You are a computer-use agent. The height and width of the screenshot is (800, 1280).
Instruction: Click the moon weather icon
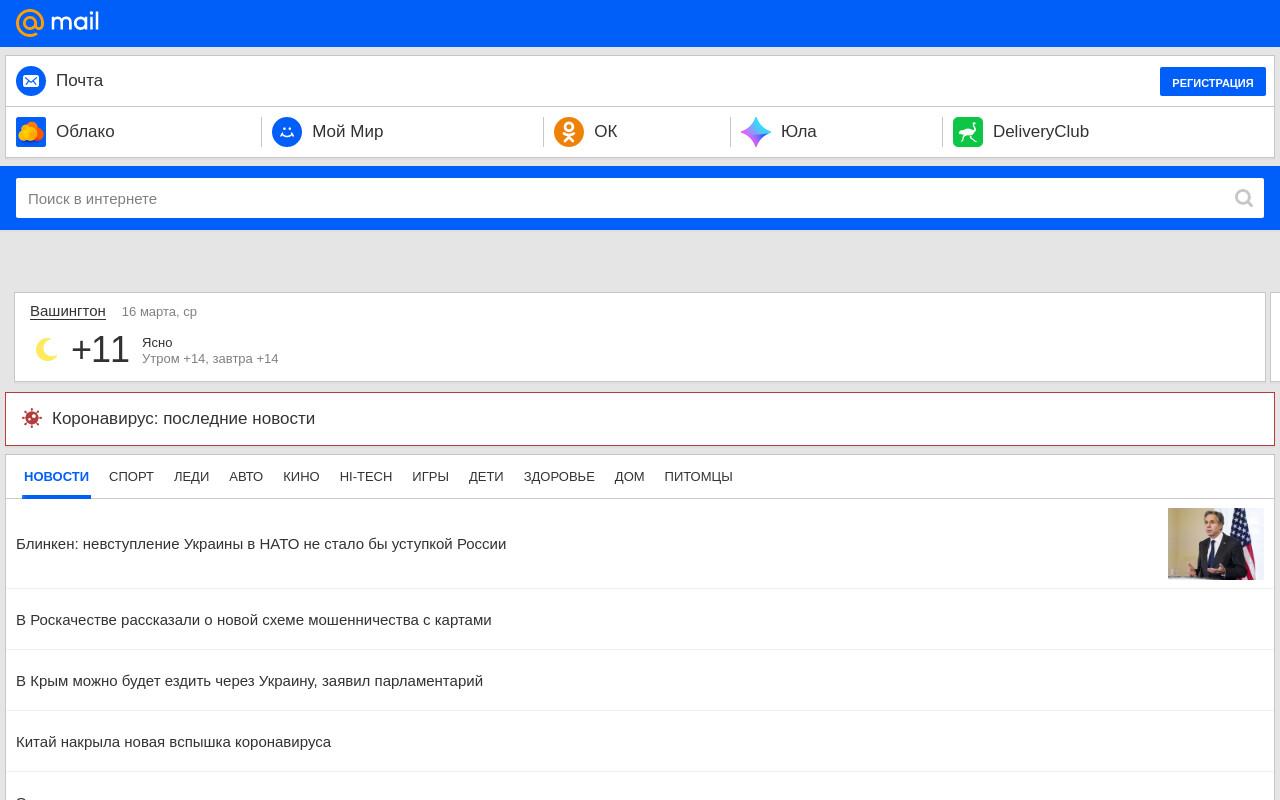coord(46,349)
